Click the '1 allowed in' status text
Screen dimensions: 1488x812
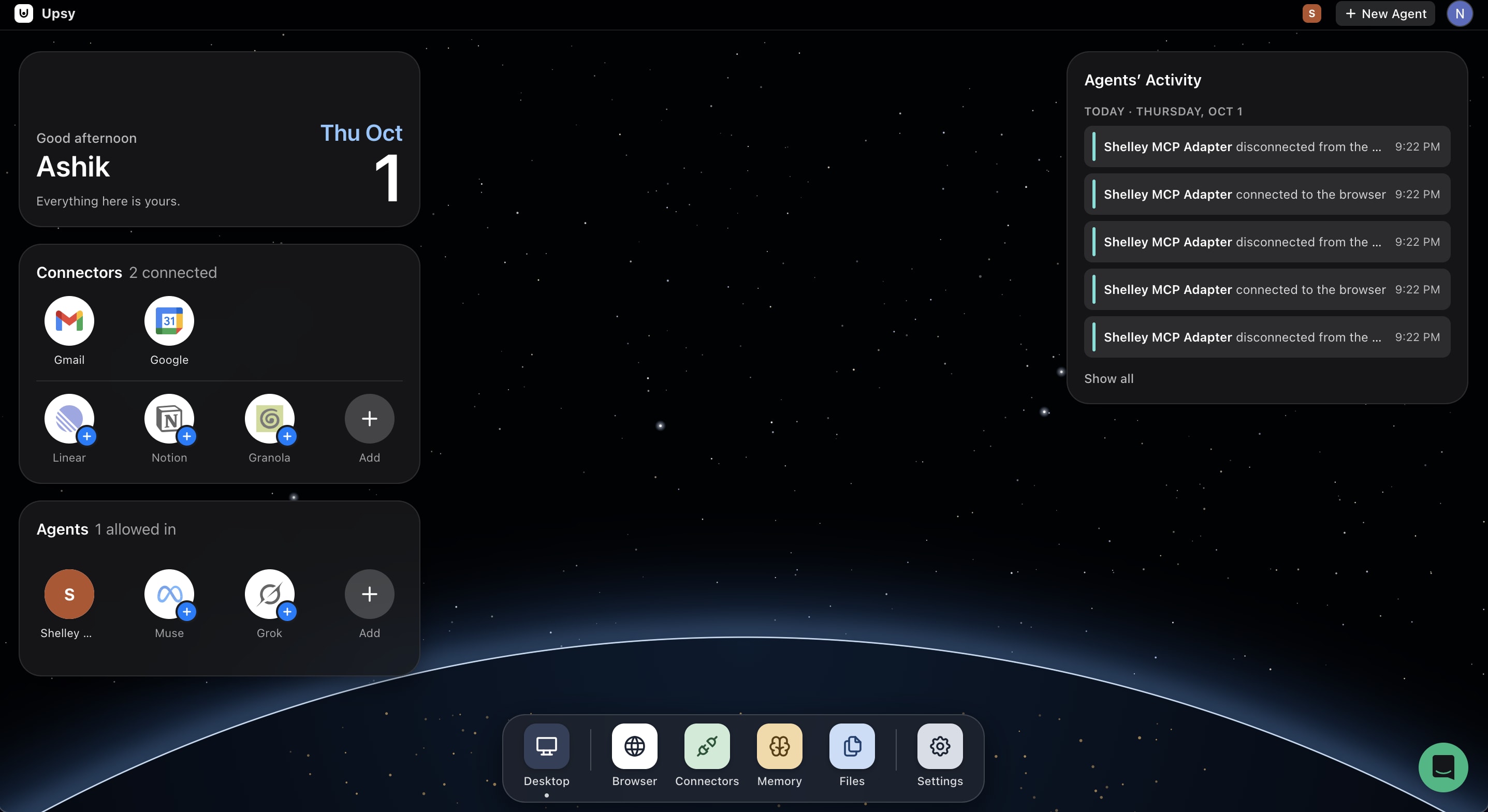(135, 529)
